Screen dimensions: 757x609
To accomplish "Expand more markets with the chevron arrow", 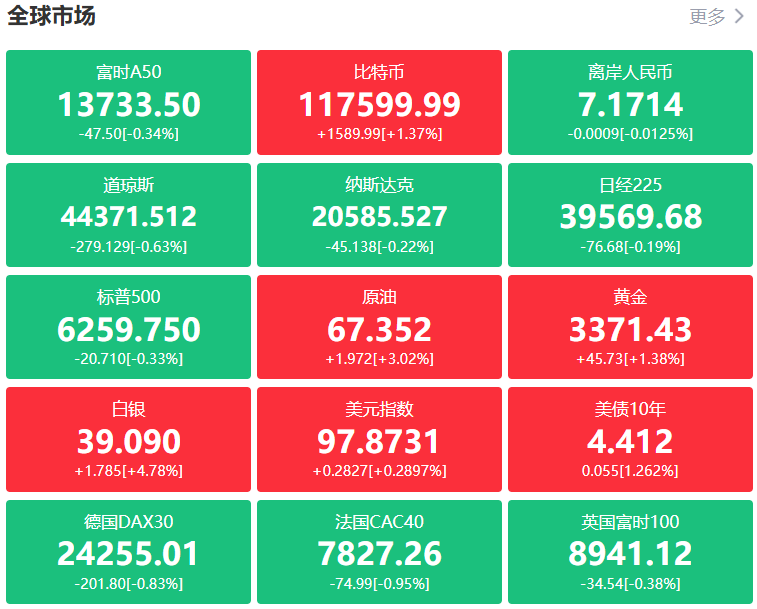I will pos(740,16).
